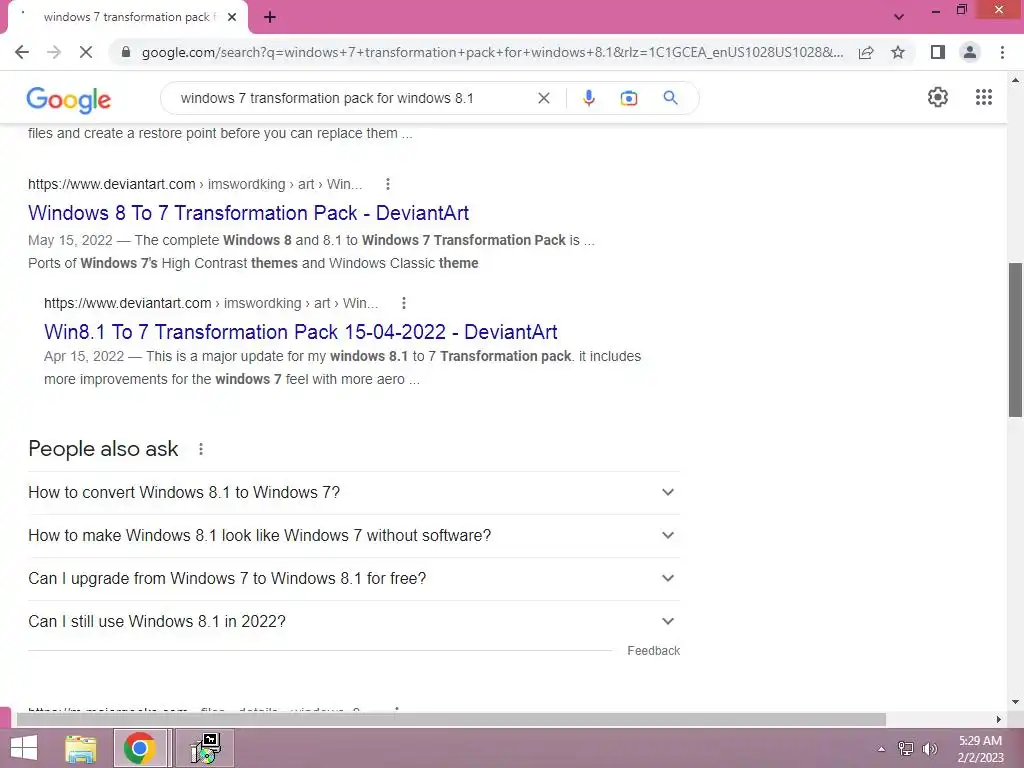The image size is (1024, 768).
Task: Open the Chrome side panel
Action: 938,52
